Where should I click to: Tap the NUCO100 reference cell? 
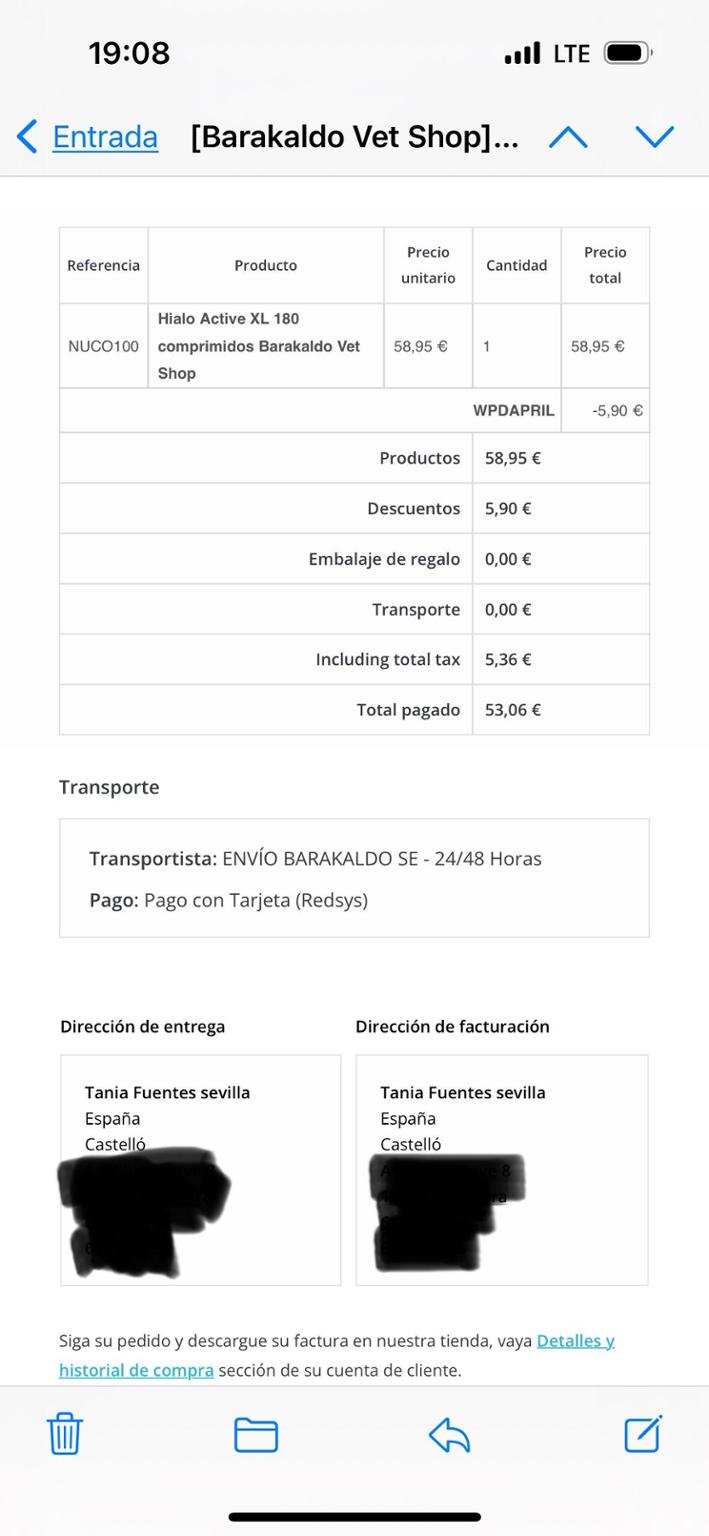103,346
